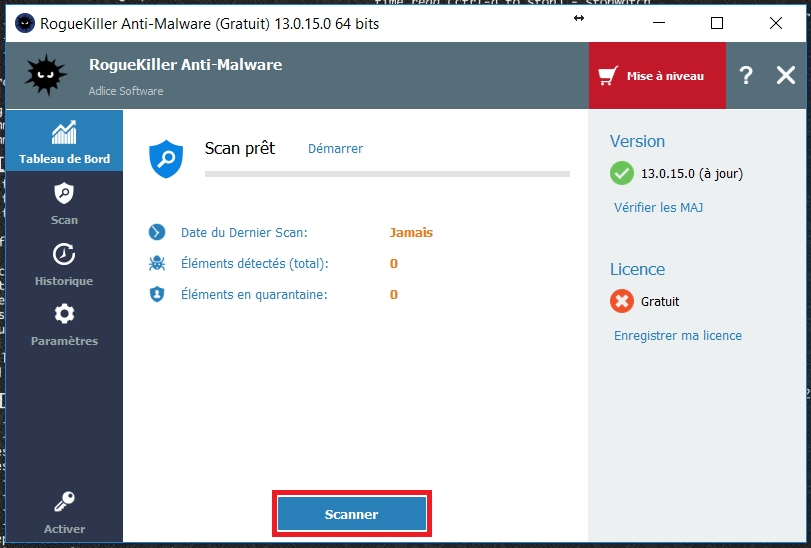Click the RogueKiller spiky mascot logo
The image size is (811, 548).
click(x=46, y=75)
